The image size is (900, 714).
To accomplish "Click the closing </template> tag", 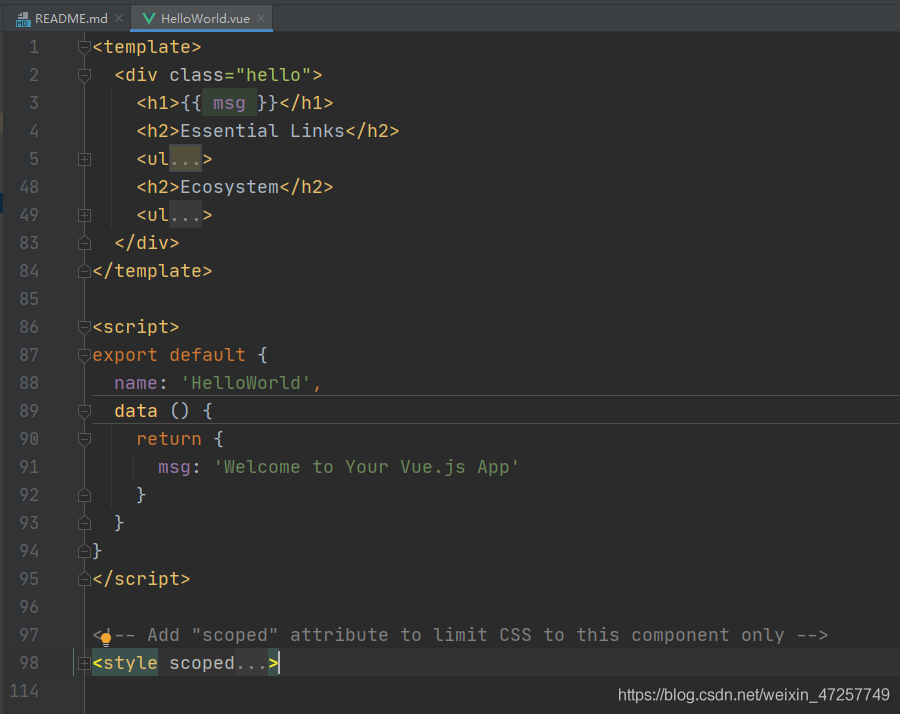I will (152, 271).
